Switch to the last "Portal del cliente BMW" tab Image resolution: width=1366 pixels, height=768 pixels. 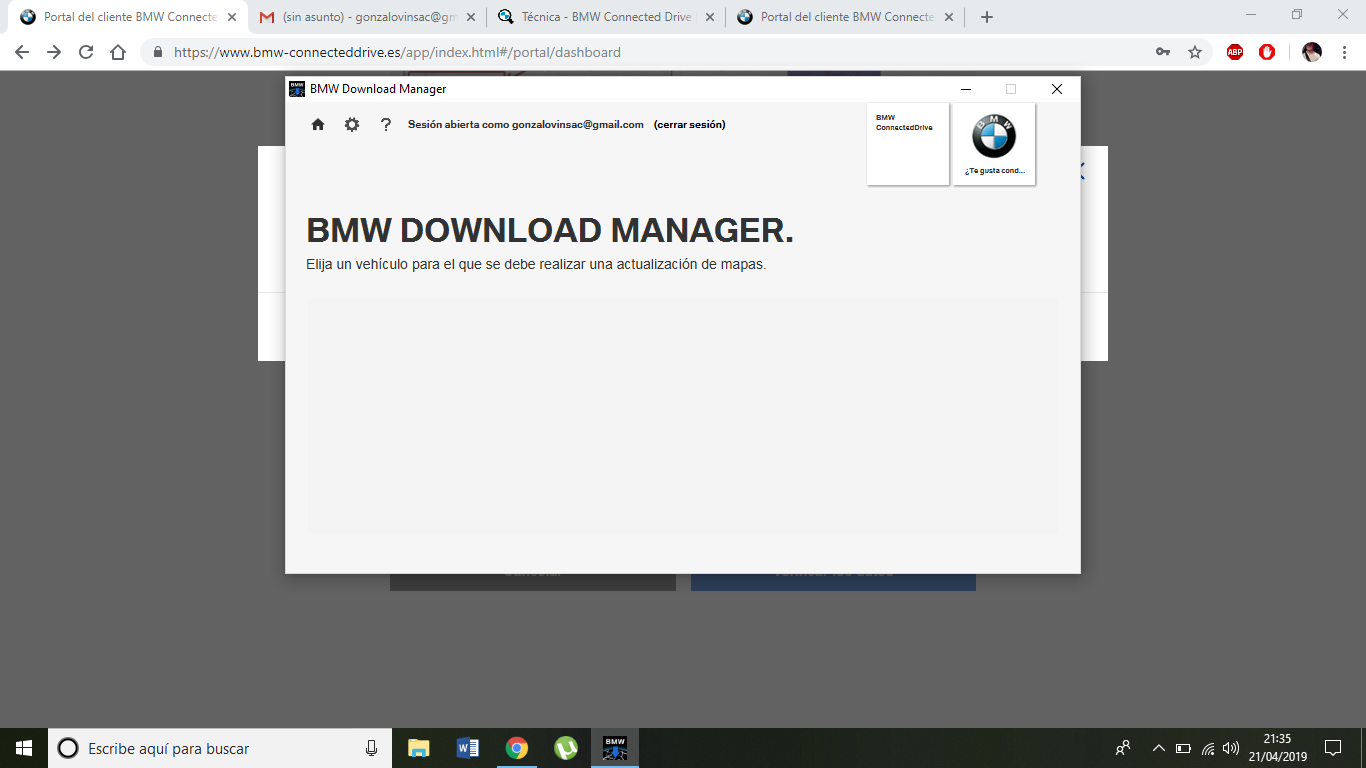tap(845, 17)
